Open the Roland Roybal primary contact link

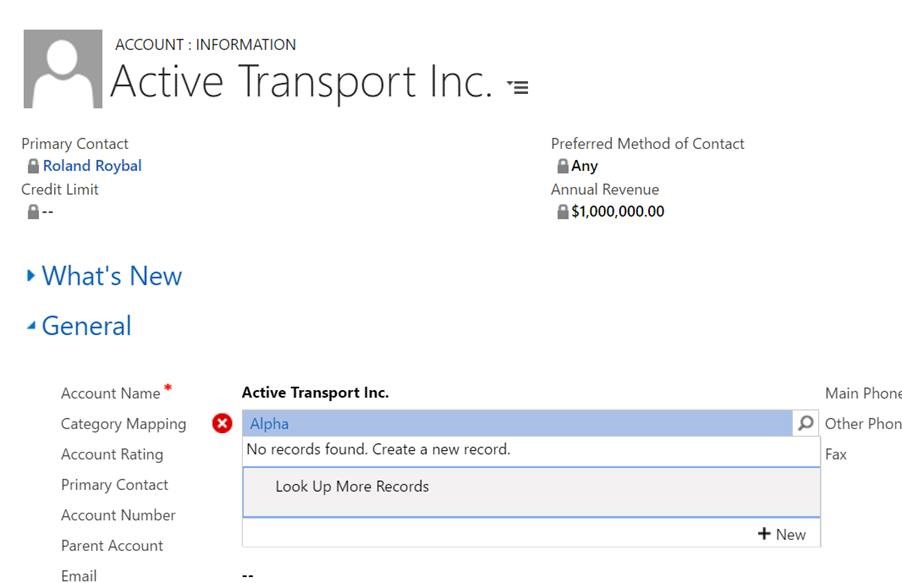pos(92,166)
